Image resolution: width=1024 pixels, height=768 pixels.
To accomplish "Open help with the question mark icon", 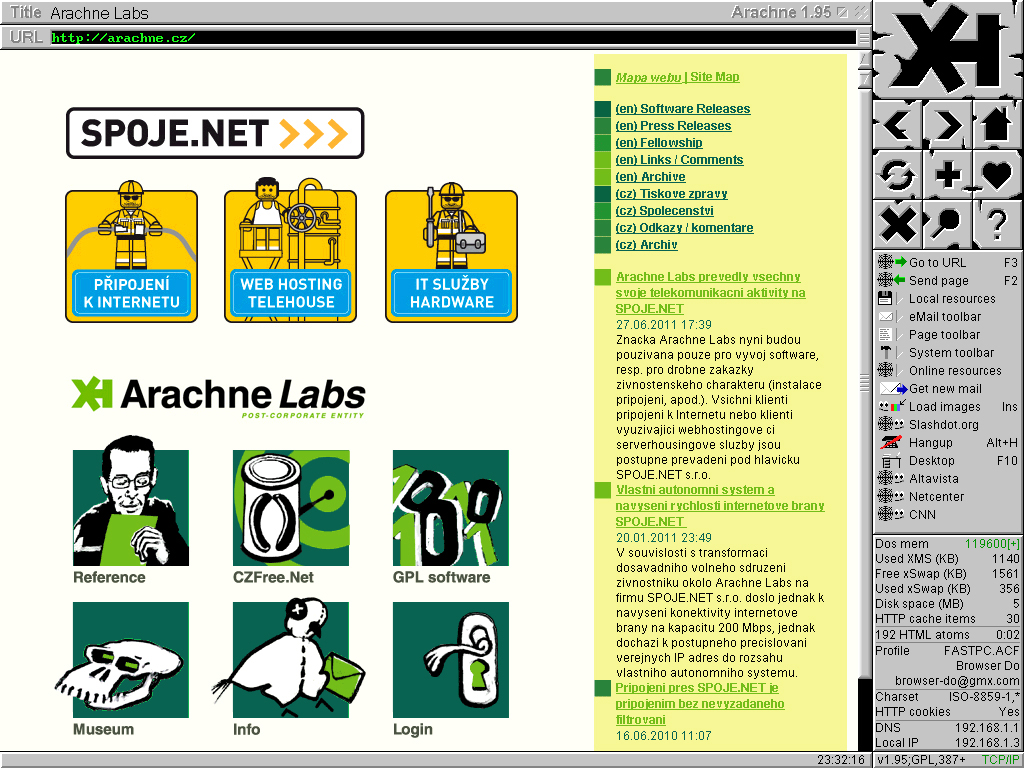I will pos(997,224).
